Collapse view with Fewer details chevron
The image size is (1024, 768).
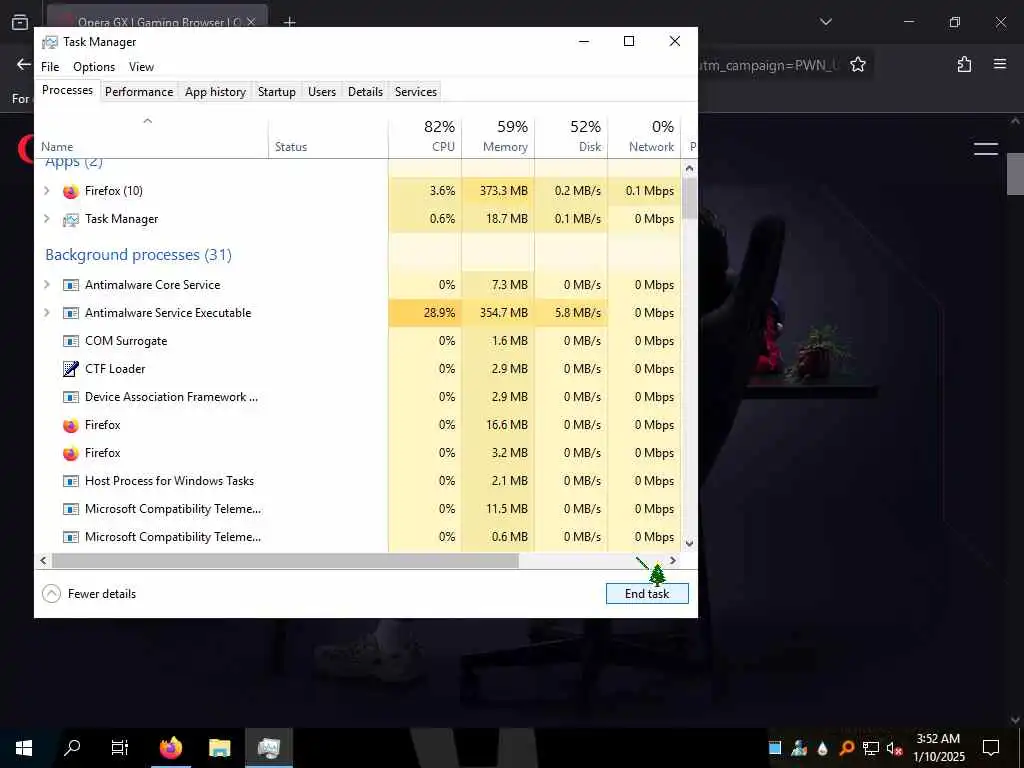click(x=51, y=594)
